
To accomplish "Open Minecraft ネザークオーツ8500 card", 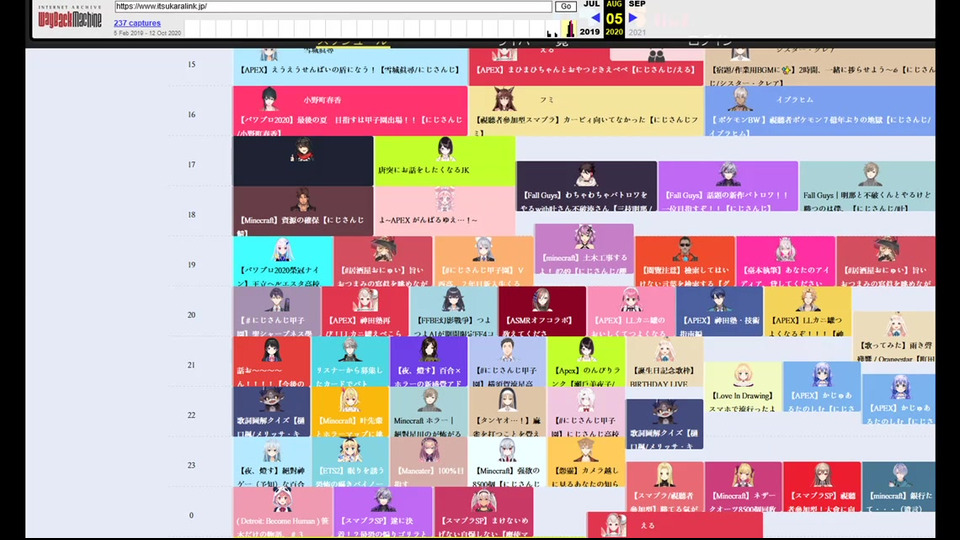I will point(743,487).
